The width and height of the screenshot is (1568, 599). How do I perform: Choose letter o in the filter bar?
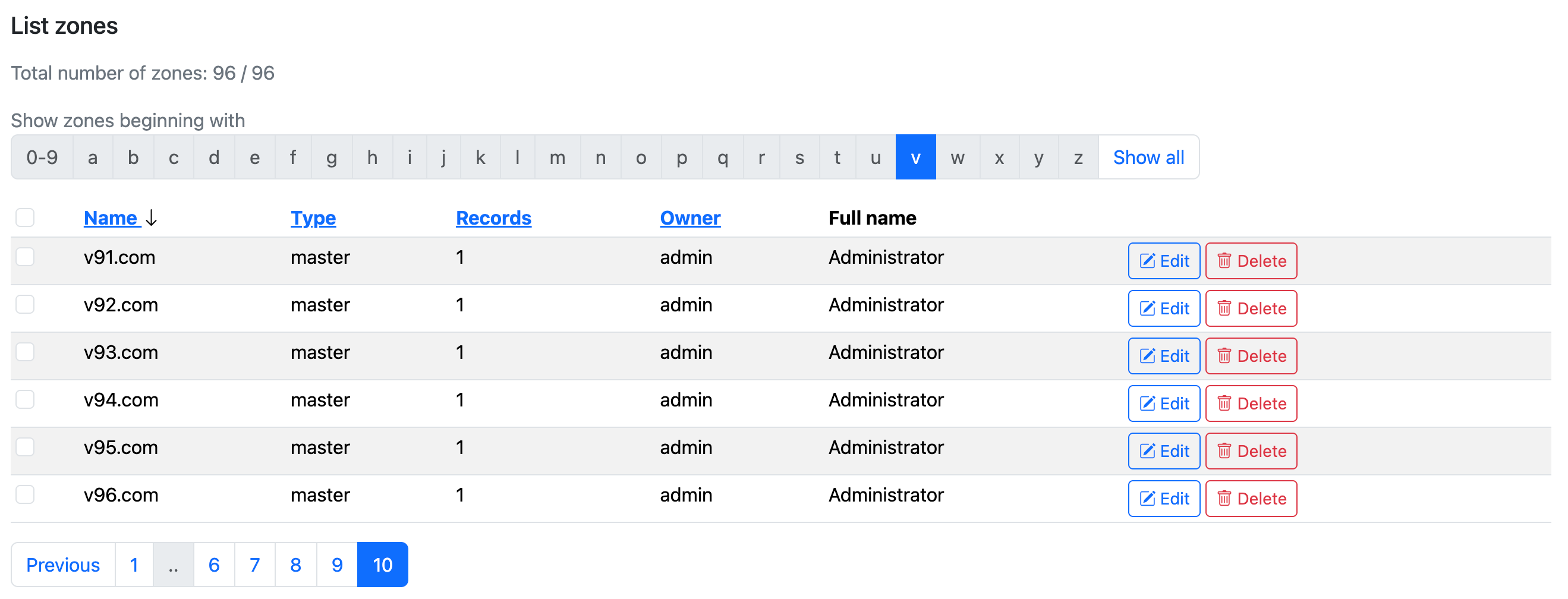(x=641, y=157)
